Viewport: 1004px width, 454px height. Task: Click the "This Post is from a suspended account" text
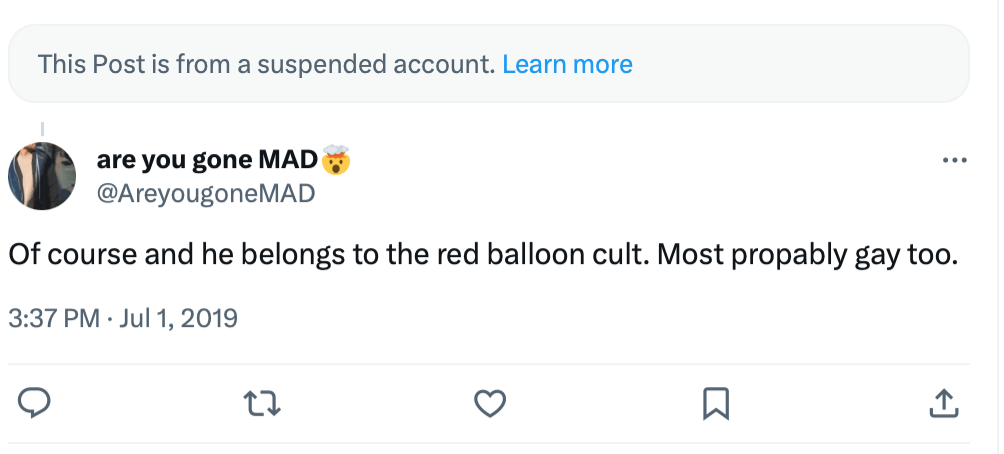point(266,65)
